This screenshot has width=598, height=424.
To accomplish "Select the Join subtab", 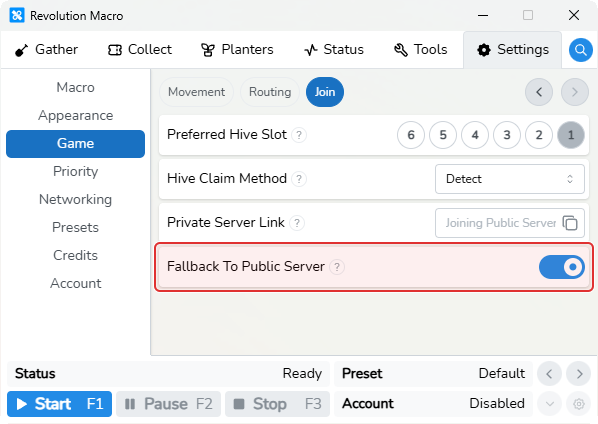I will [x=325, y=92].
